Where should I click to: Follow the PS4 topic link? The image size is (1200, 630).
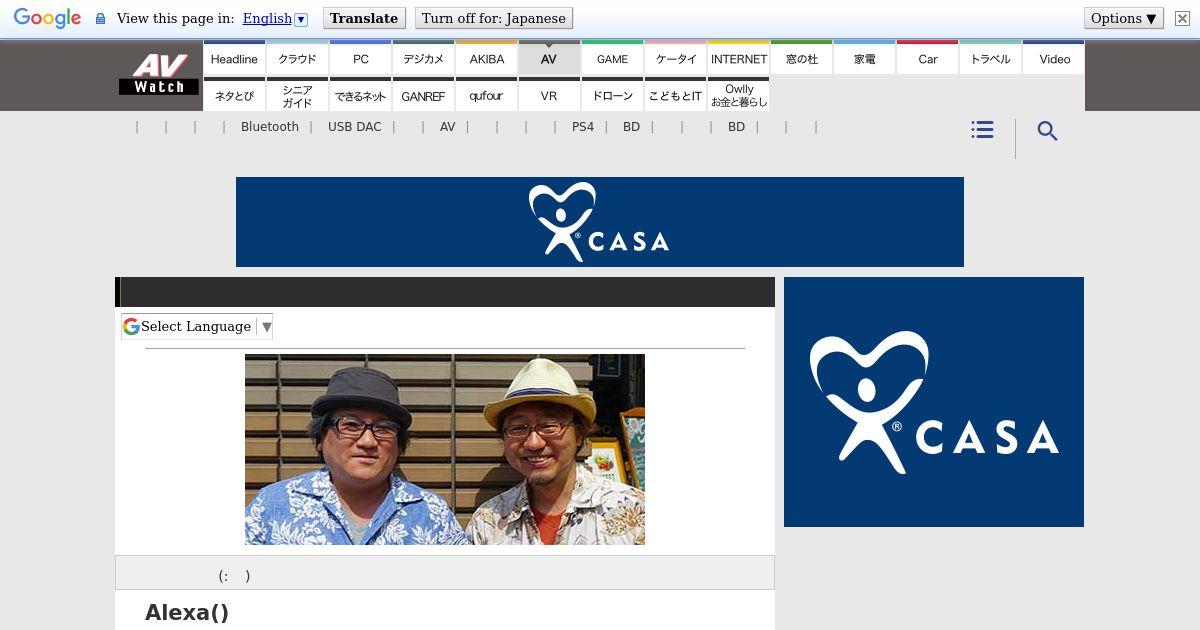(583, 127)
